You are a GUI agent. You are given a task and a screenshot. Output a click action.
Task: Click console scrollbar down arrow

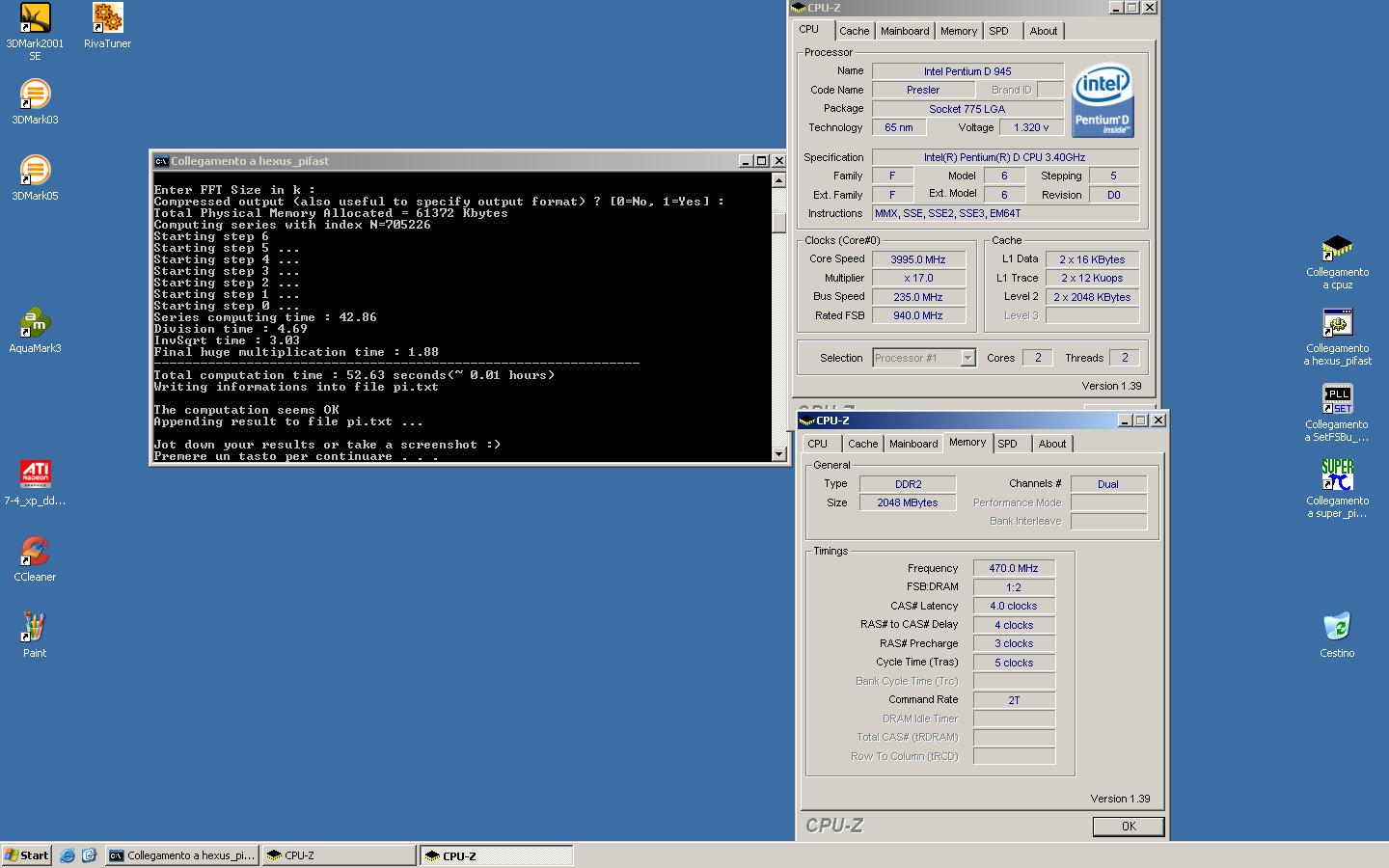pos(779,453)
